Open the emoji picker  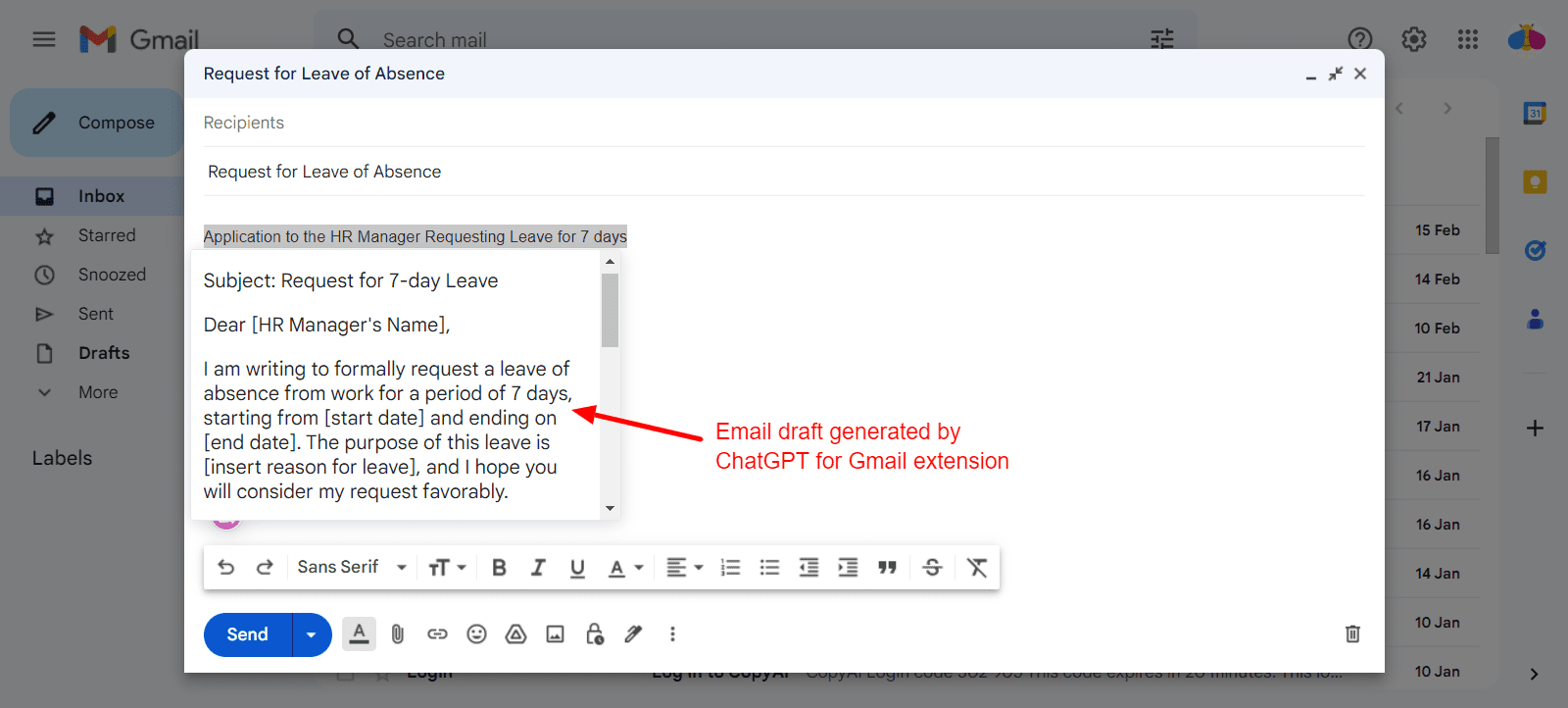(476, 634)
